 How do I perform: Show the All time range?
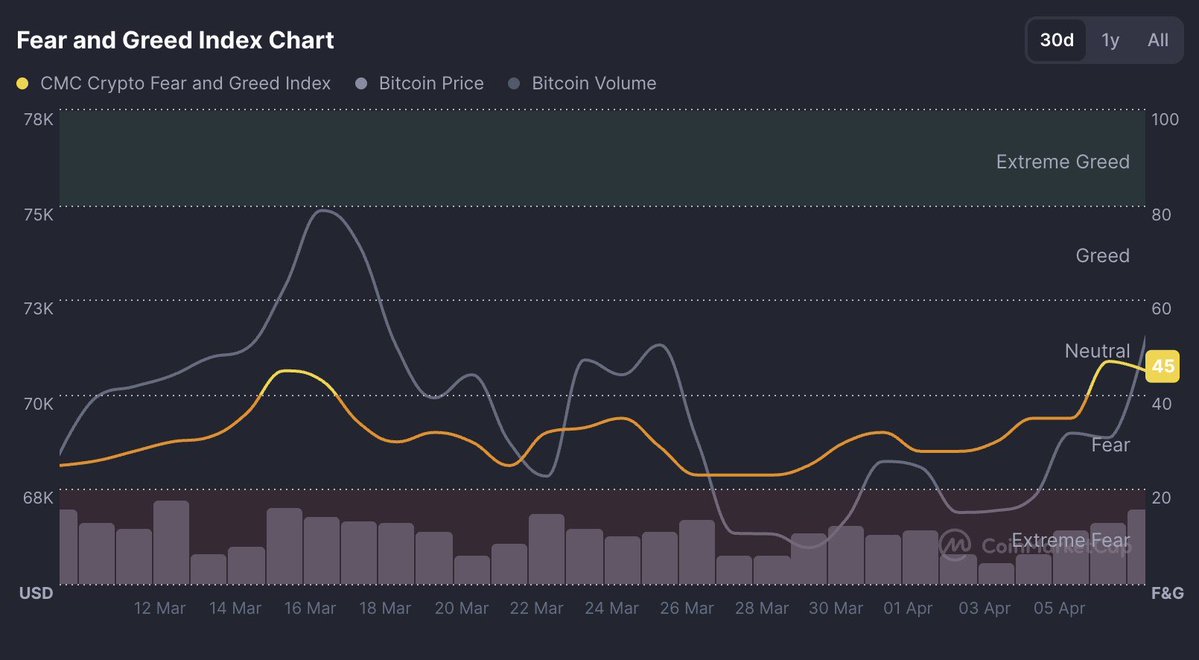(x=1158, y=40)
